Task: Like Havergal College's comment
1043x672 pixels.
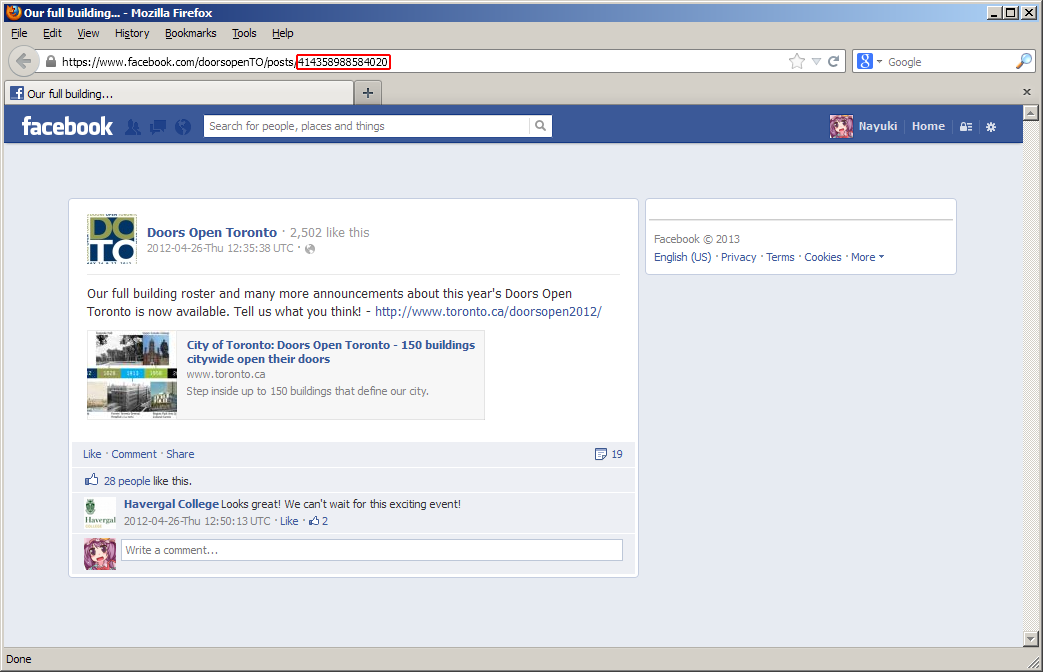Action: click(289, 521)
